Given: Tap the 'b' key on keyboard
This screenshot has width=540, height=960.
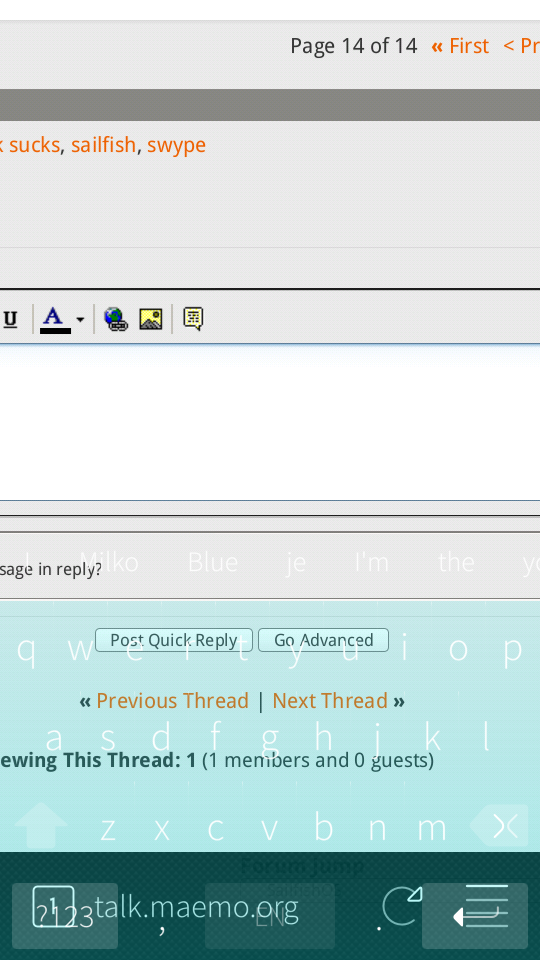Looking at the screenshot, I should pyautogui.click(x=324, y=828).
